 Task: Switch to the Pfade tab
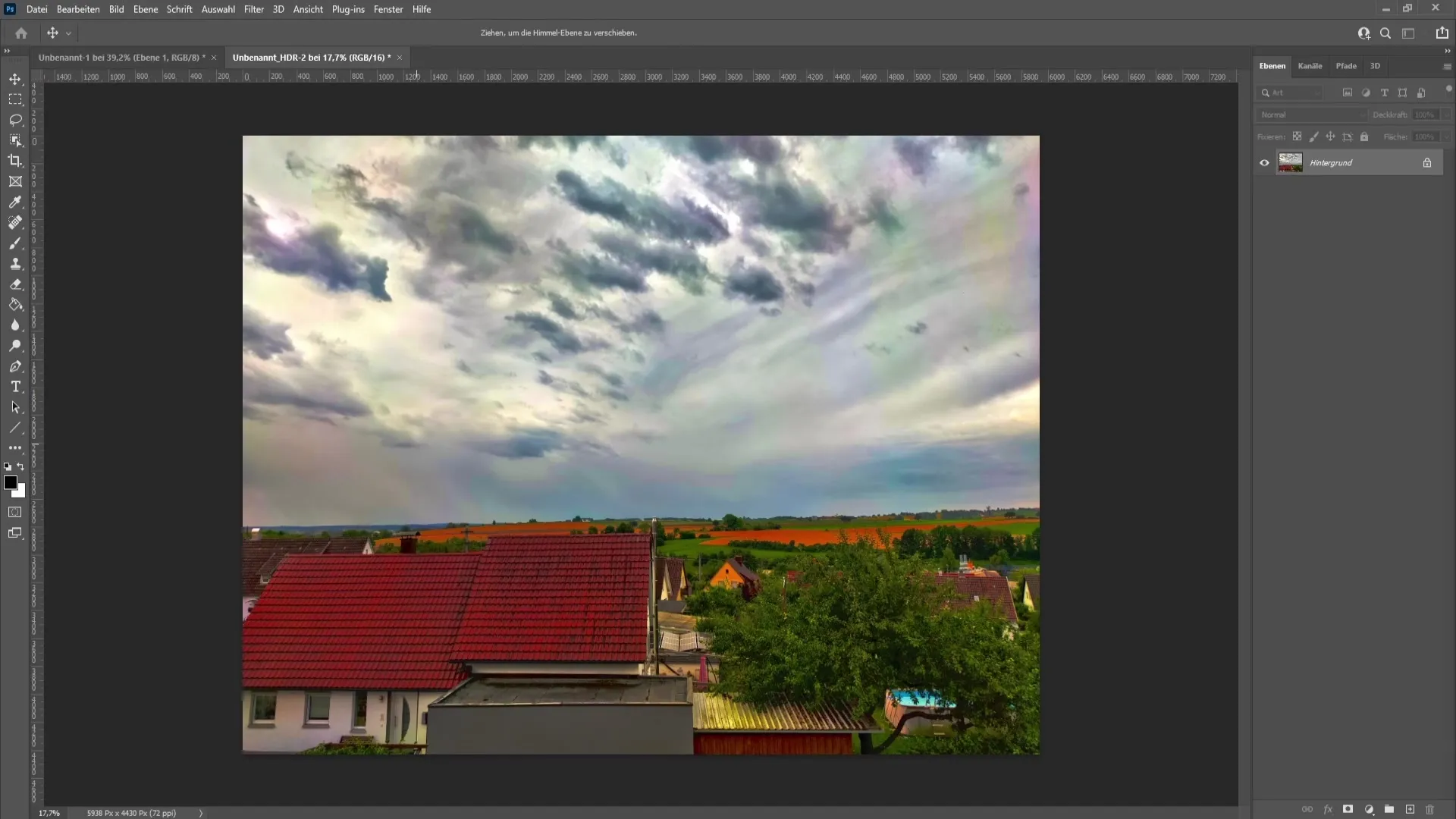1346,66
